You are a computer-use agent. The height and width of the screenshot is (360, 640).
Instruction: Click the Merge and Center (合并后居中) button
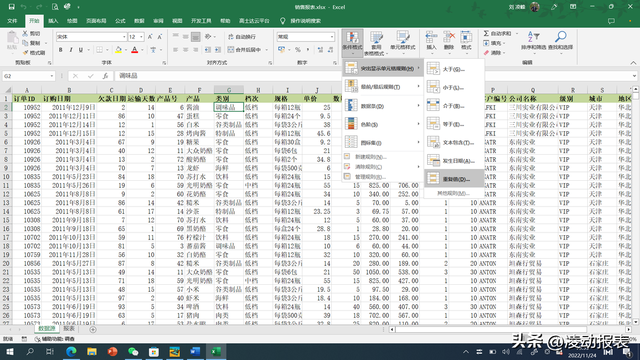[244, 50]
